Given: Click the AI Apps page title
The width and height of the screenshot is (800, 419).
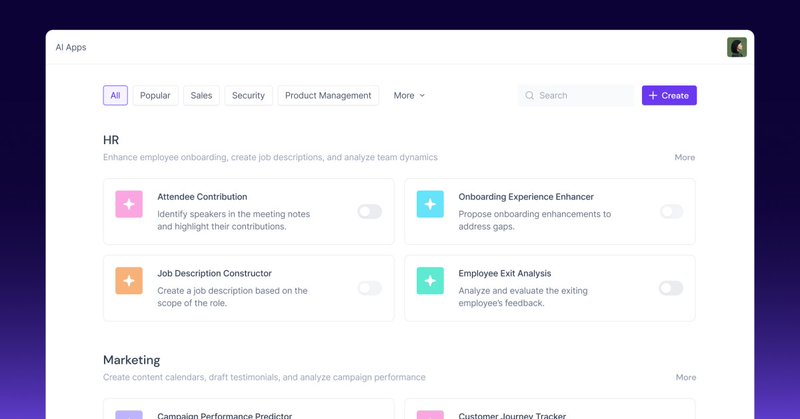Looking at the screenshot, I should 71,47.
